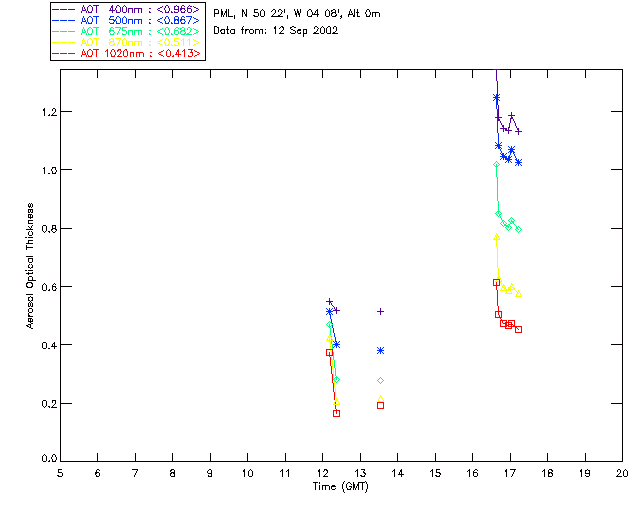Image resolution: width=640 pixels, height=512 pixels.
Task: Click the y-axis tick label '1.0'
Action: point(49,170)
